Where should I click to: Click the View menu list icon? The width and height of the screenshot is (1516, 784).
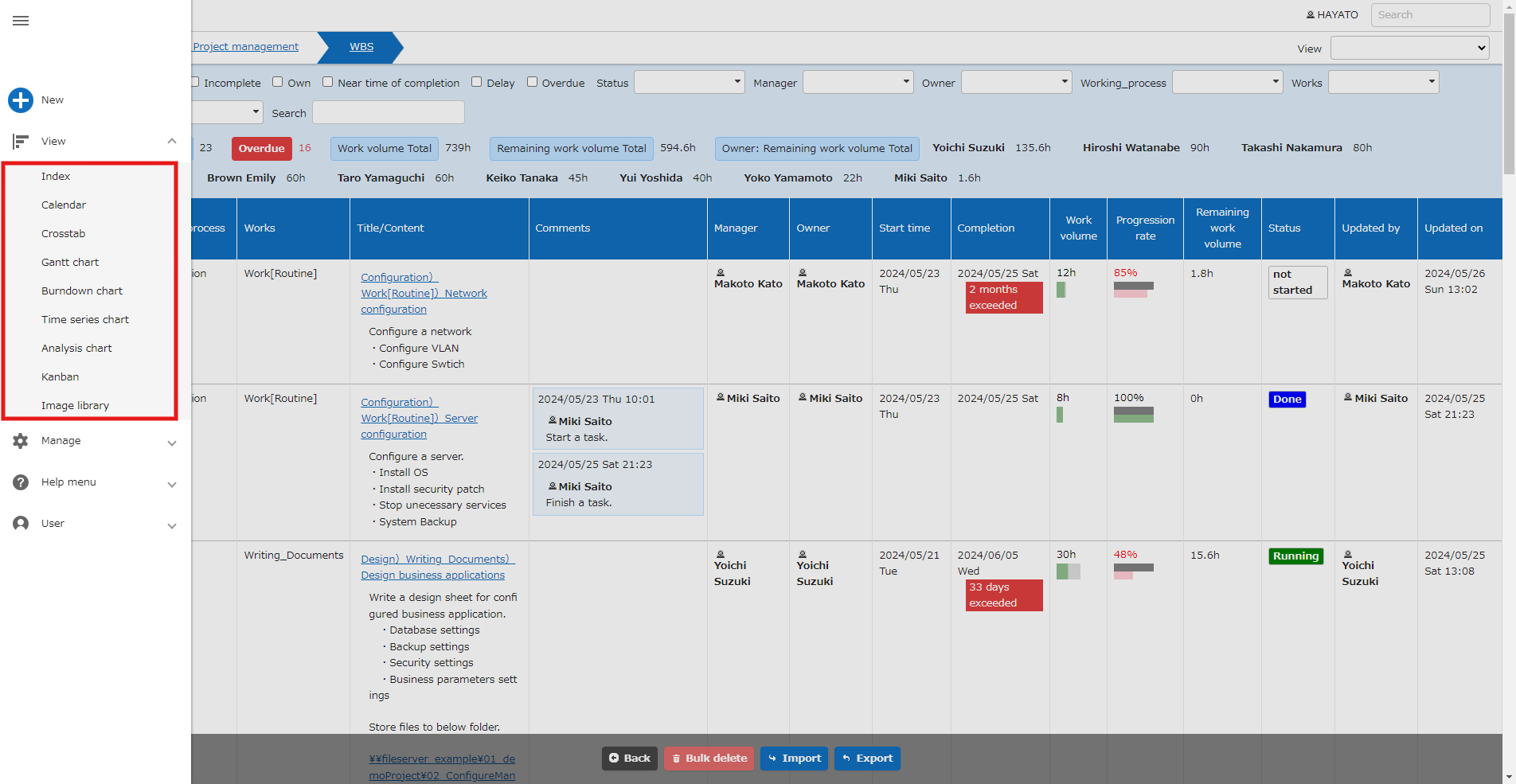click(x=21, y=142)
